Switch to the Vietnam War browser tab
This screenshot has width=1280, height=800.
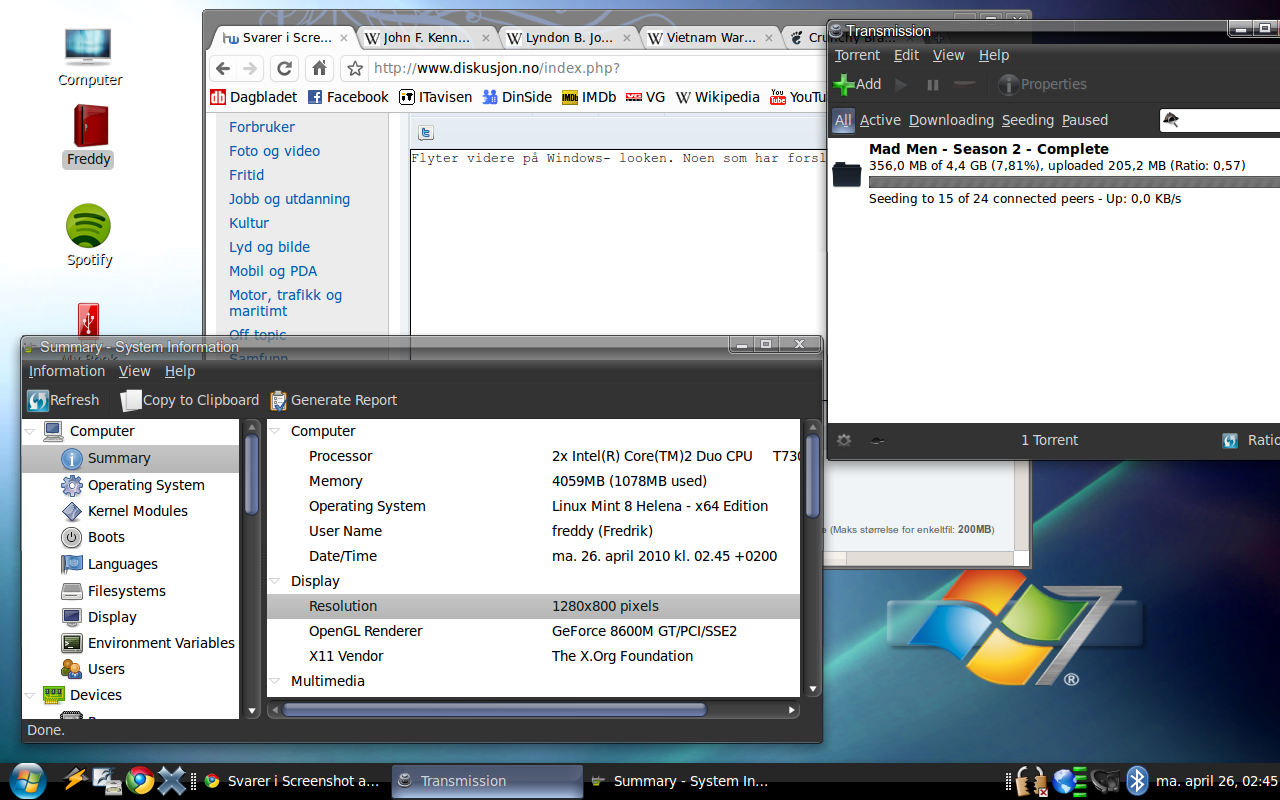(711, 38)
